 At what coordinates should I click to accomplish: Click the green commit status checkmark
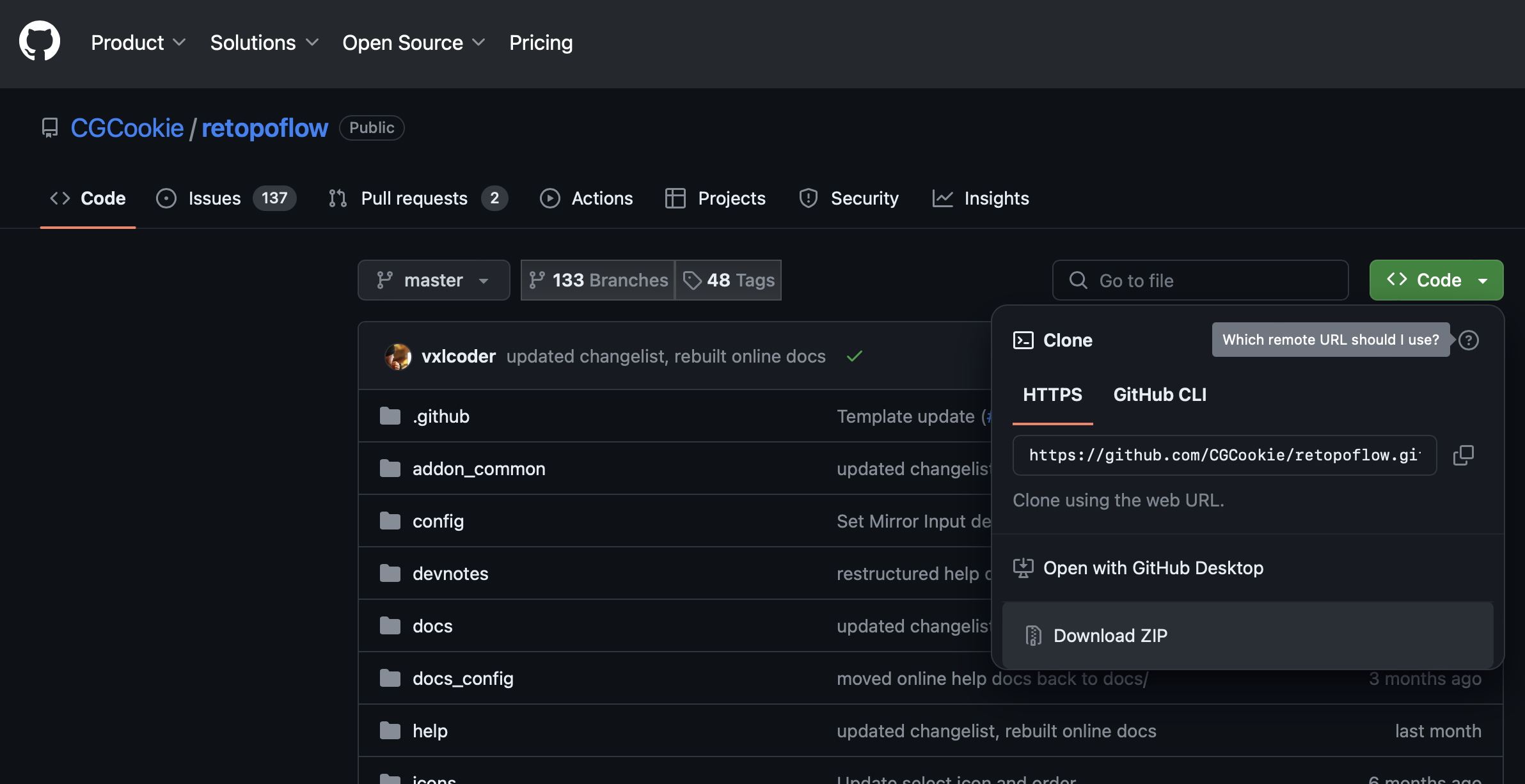pos(855,356)
